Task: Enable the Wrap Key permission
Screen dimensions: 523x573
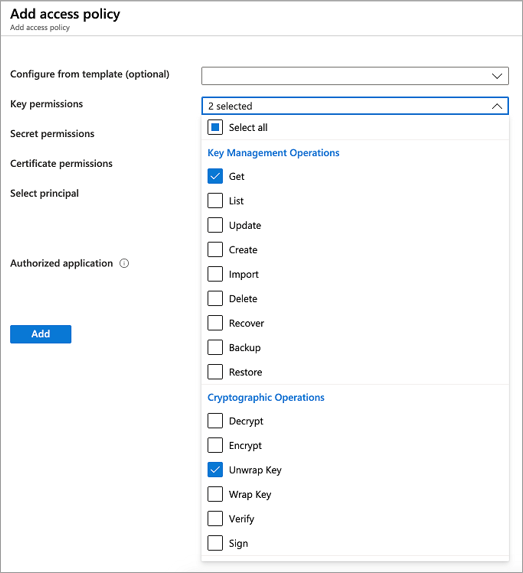Action: click(215, 494)
